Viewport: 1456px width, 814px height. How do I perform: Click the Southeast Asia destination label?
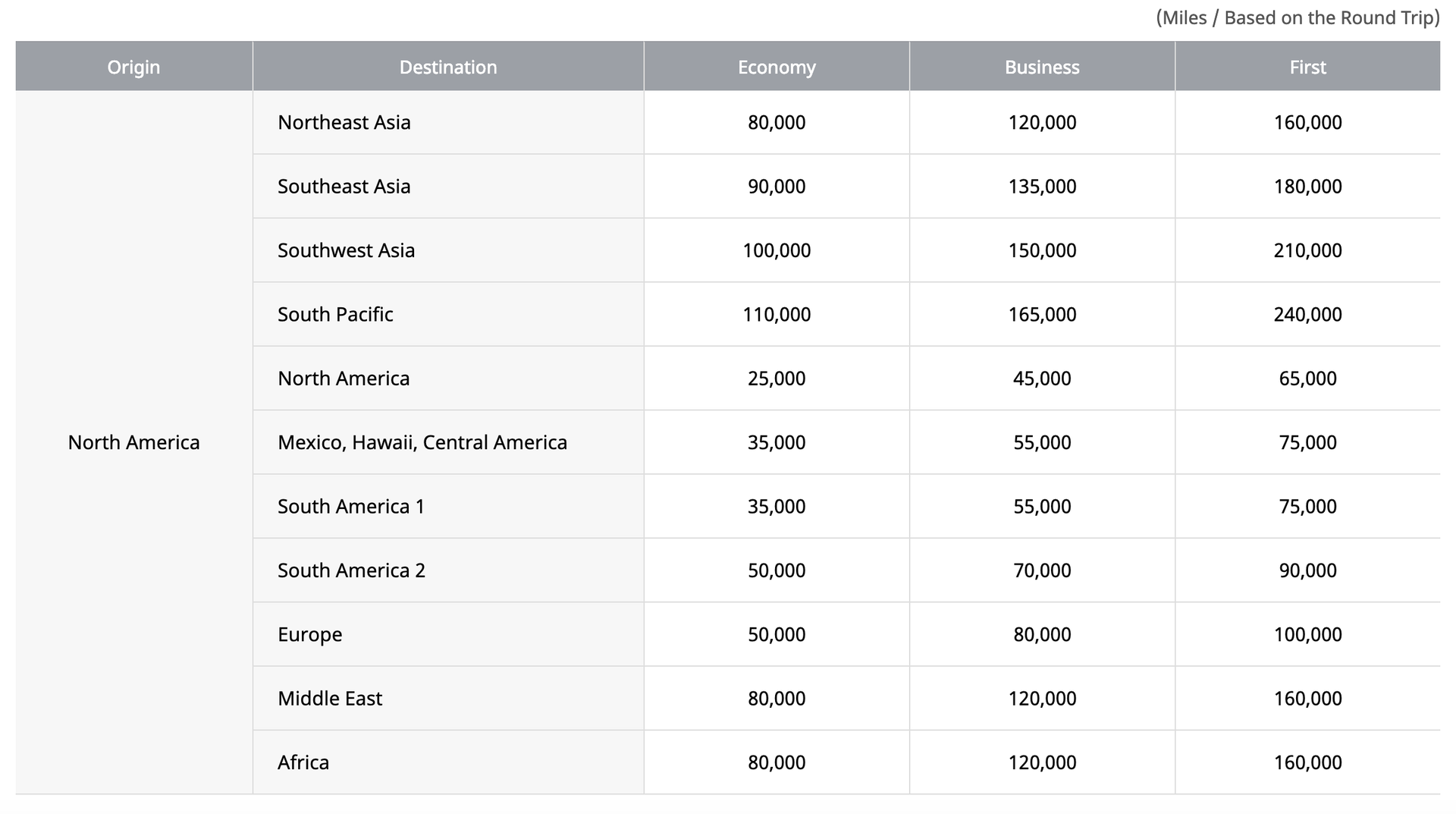click(343, 186)
